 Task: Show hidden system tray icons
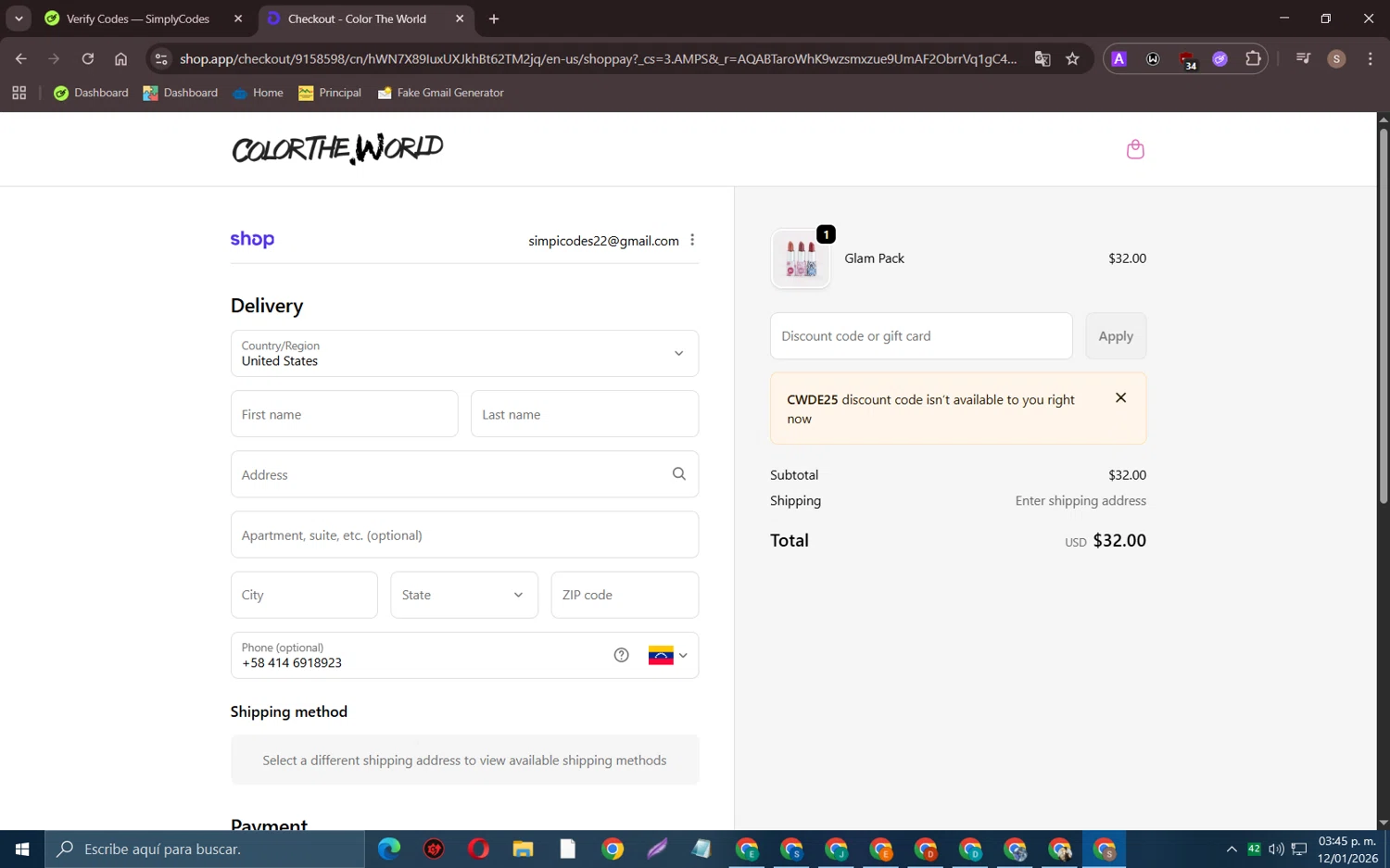[1232, 849]
